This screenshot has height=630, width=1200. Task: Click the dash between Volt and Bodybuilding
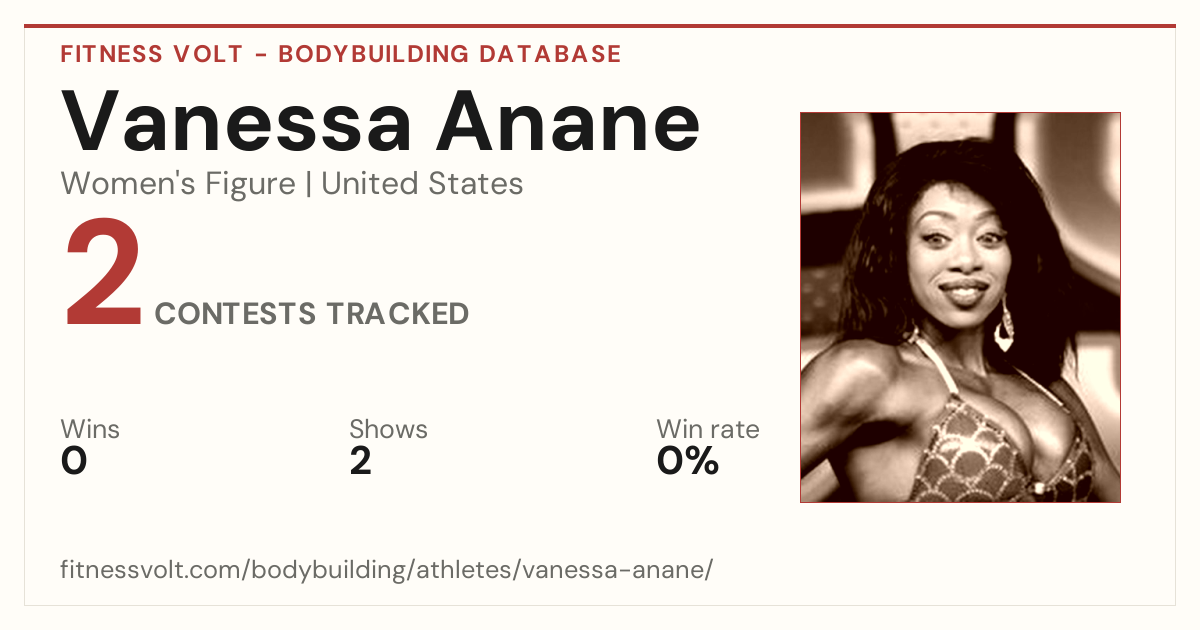click(260, 55)
